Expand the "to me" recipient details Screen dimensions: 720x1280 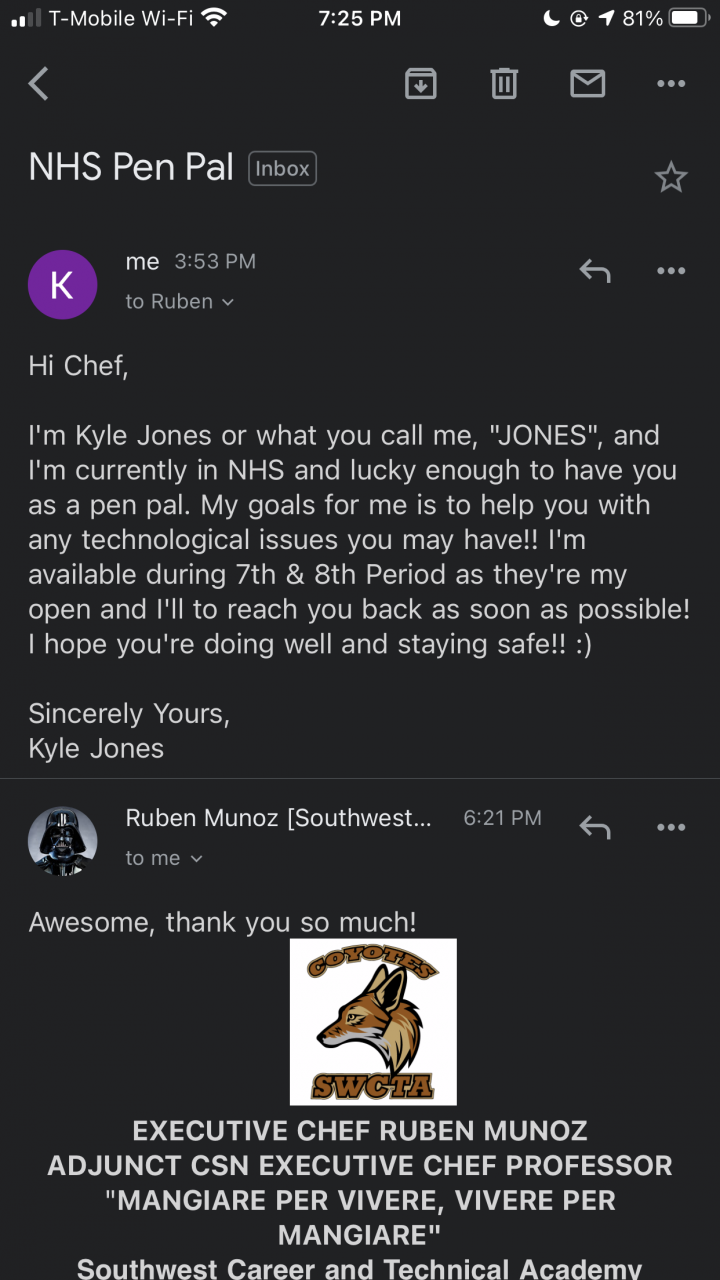point(164,858)
